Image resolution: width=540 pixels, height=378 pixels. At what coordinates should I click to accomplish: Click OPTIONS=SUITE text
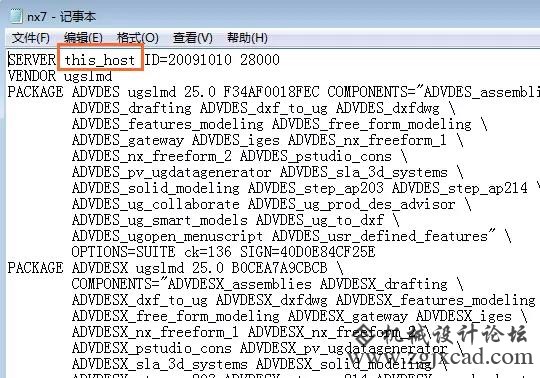(x=123, y=252)
